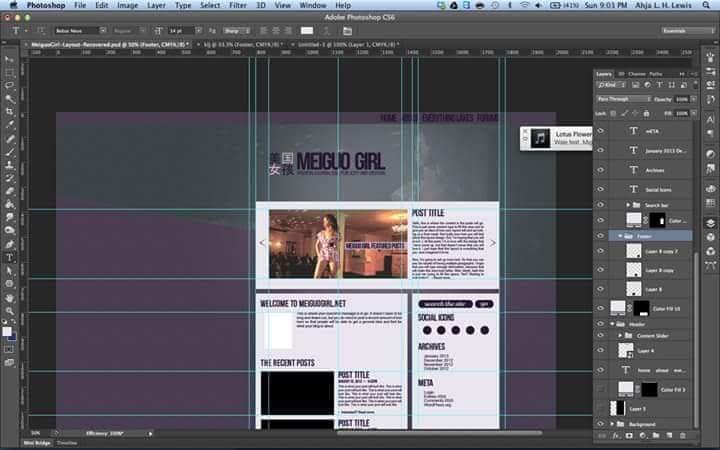Image resolution: width=720 pixels, height=450 pixels.
Task: Expand the Content Slider group
Action: [x=620, y=336]
